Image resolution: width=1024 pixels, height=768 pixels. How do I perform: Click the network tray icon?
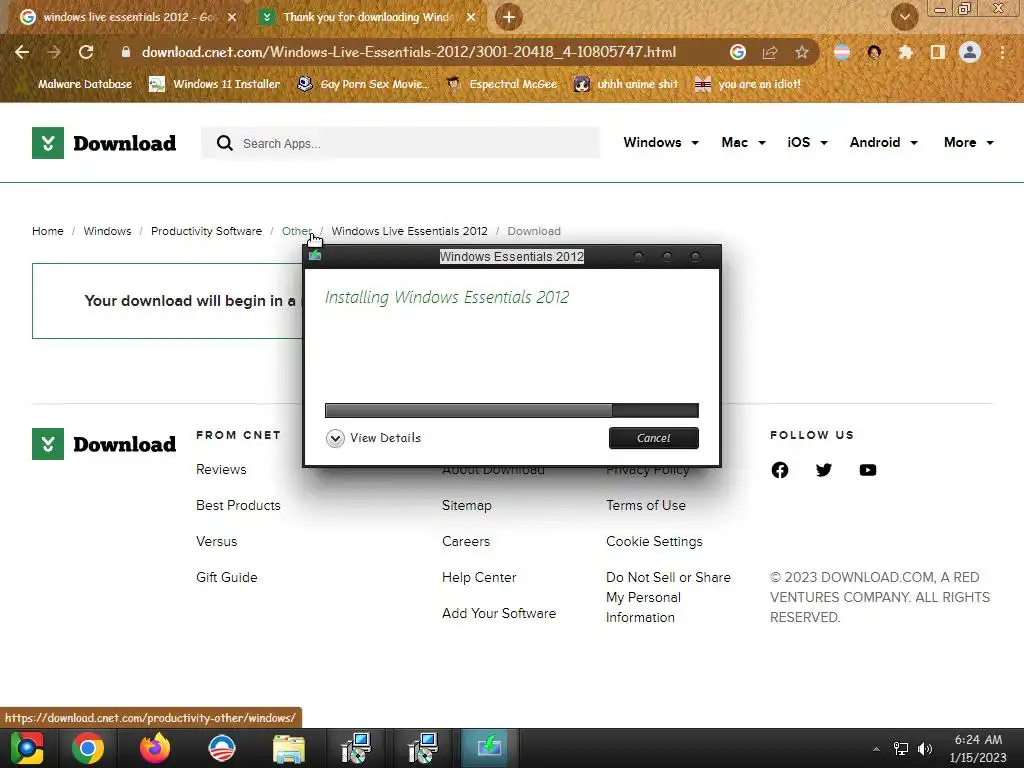point(901,748)
